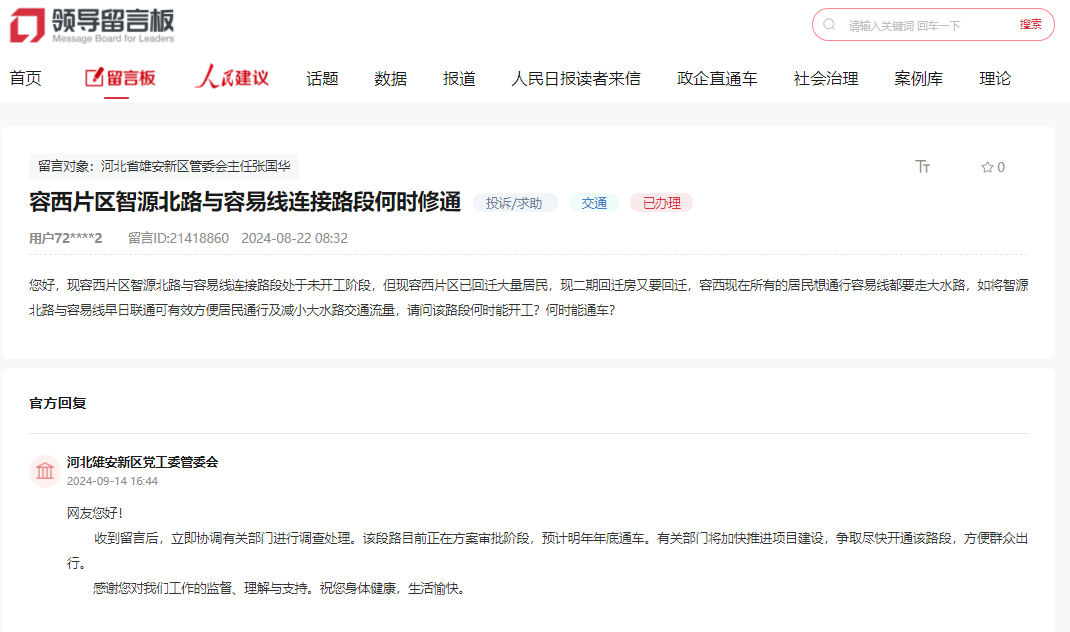1070x632 pixels.
Task: Go to 社会治理 section
Action: click(x=825, y=78)
